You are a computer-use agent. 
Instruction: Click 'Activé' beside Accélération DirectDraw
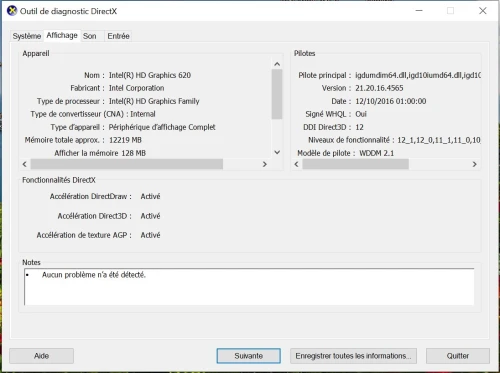[150, 196]
